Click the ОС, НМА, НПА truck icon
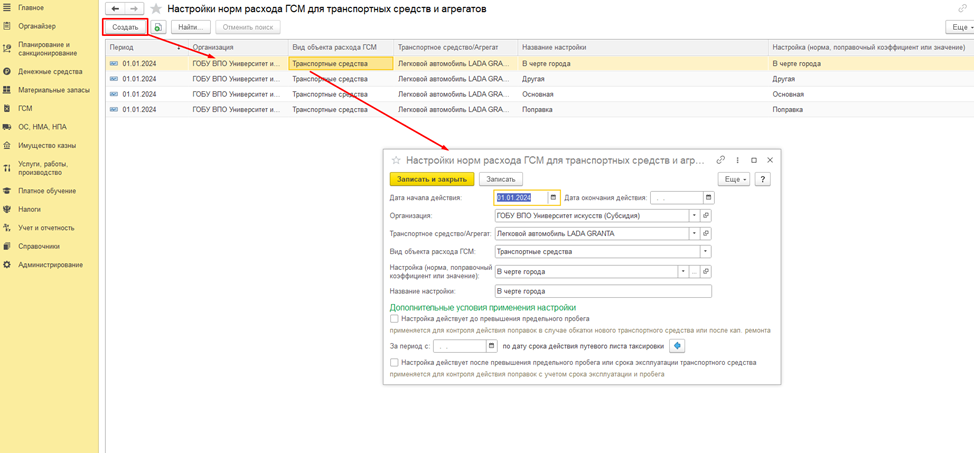The height and width of the screenshot is (453, 974). [7, 127]
